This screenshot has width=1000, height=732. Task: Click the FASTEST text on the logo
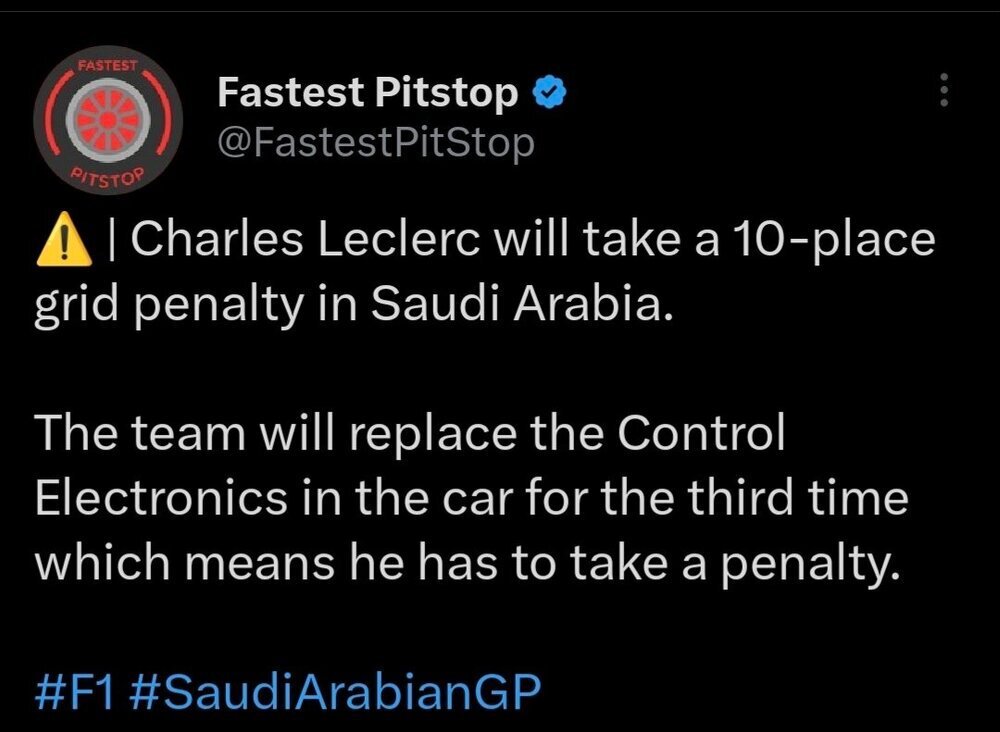click(108, 65)
